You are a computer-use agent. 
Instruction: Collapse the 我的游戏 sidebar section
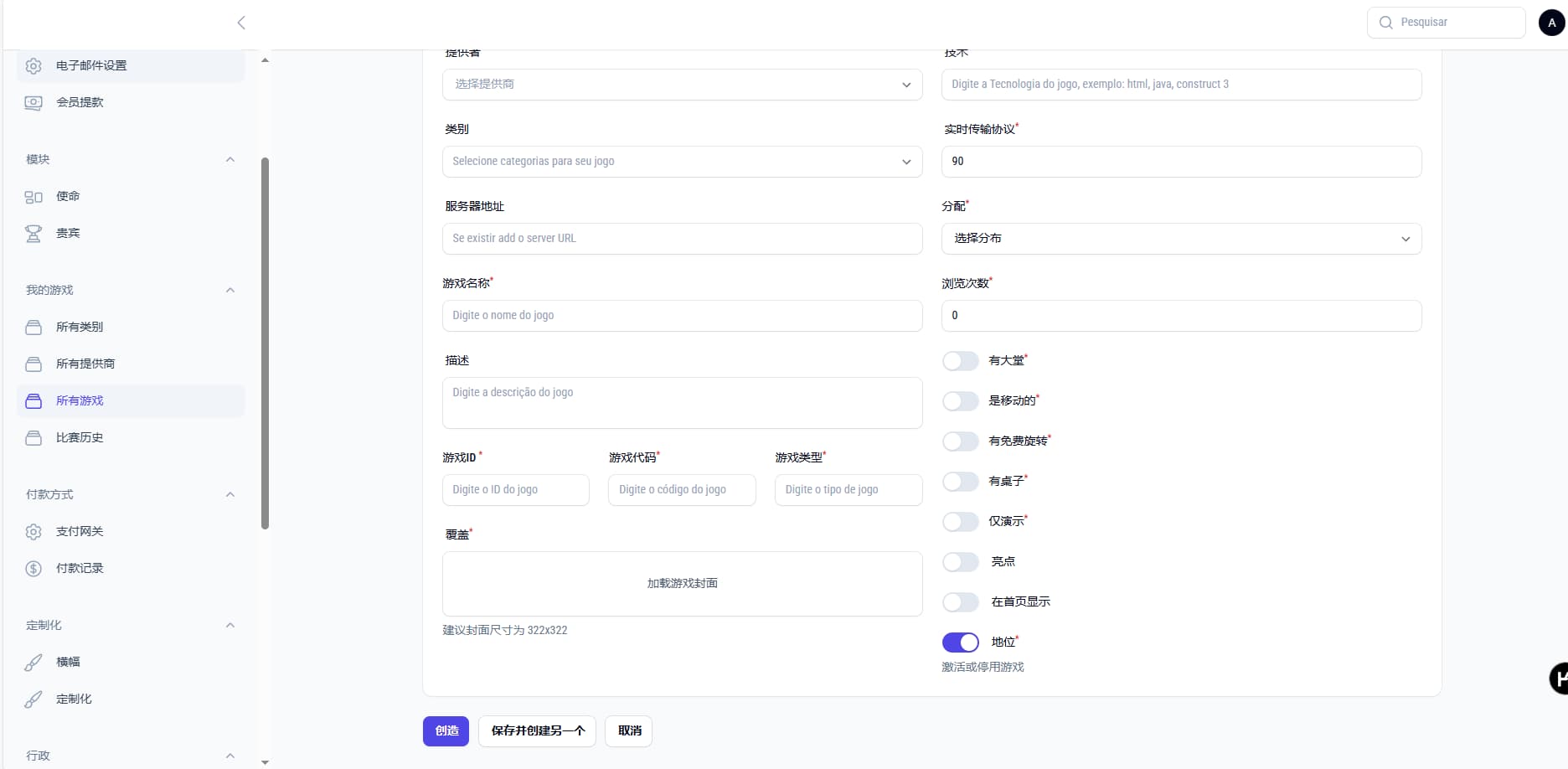230,291
